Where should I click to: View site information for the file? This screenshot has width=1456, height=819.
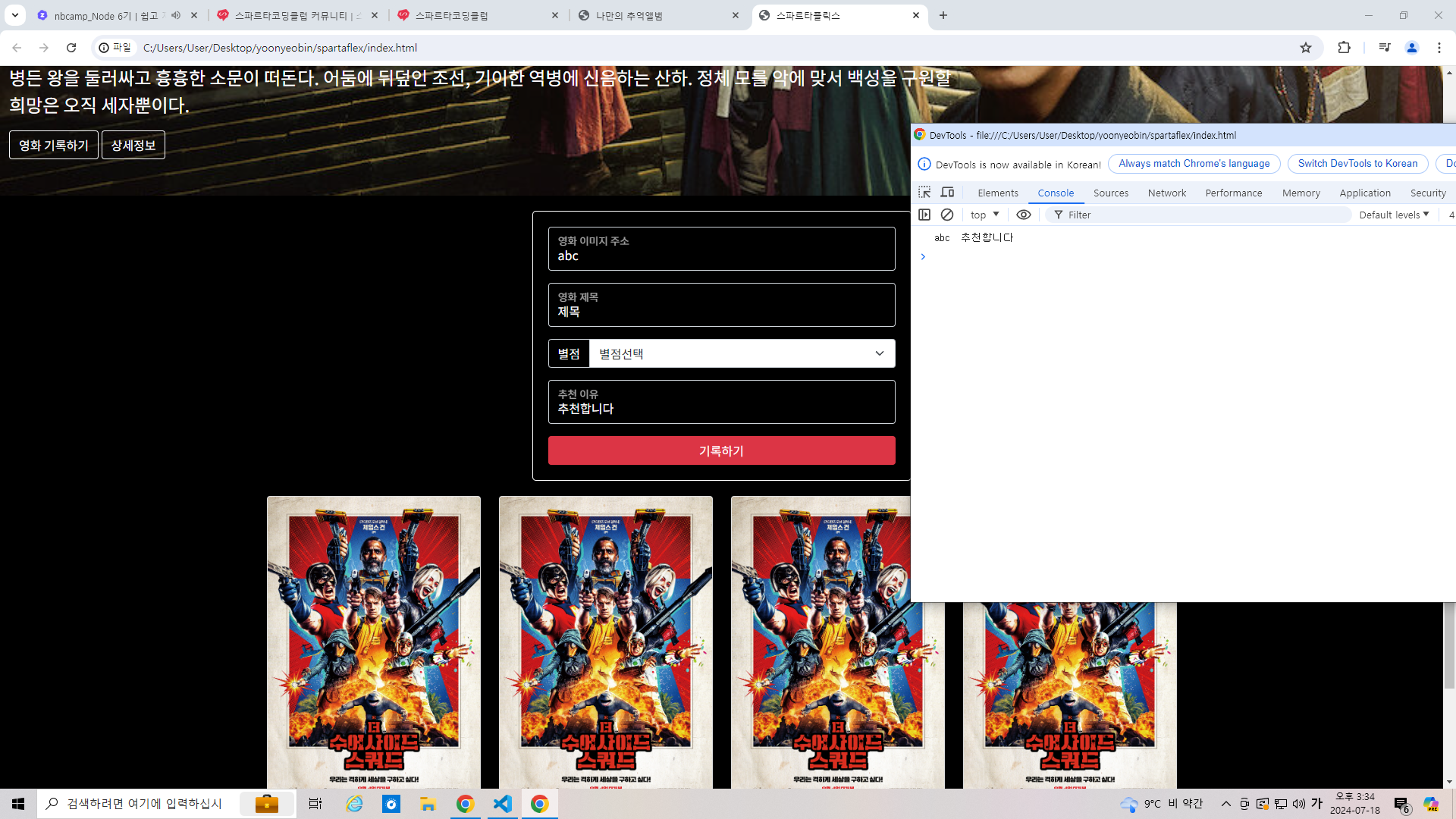pos(115,48)
